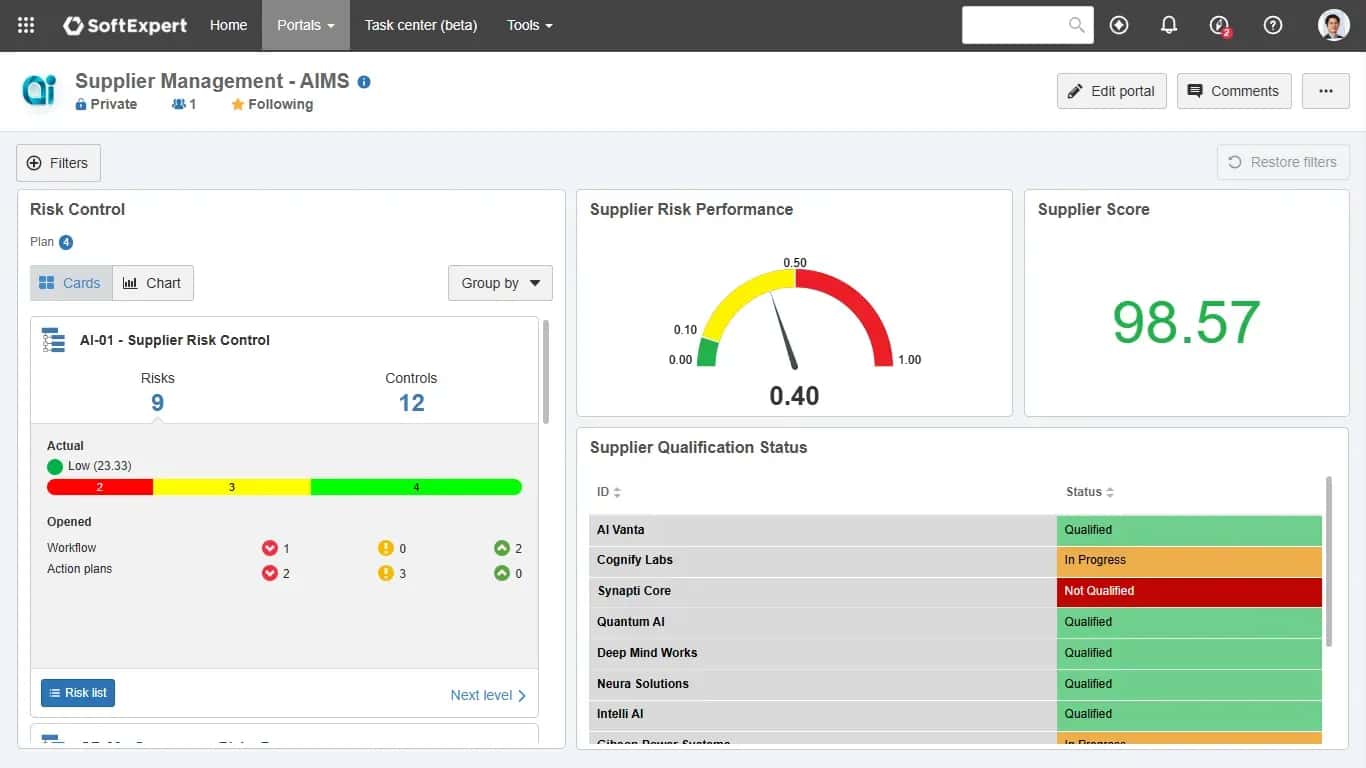The width and height of the screenshot is (1366, 768).
Task: Open the notifications bell
Action: 1169,26
